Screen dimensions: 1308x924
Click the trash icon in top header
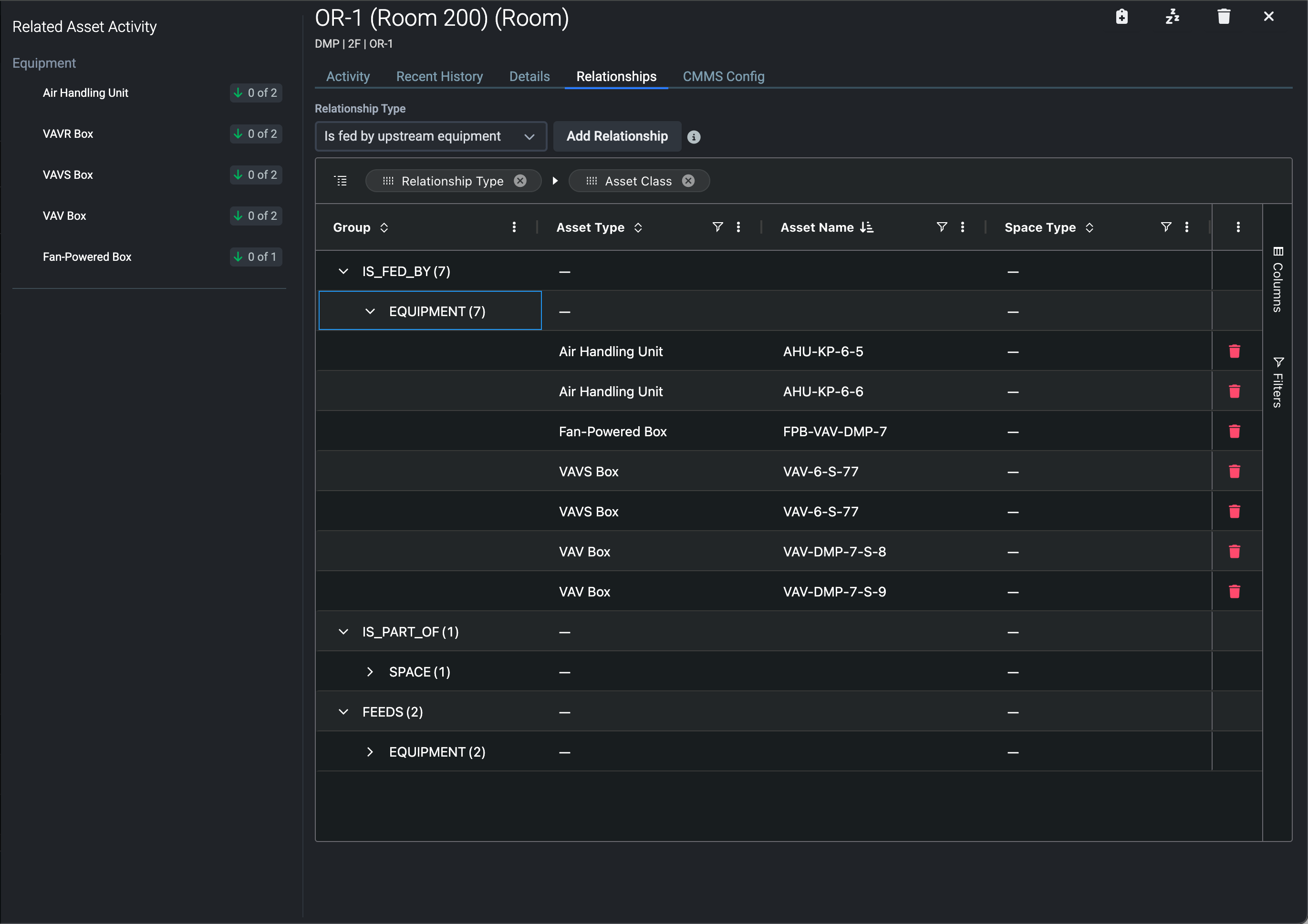(1223, 17)
